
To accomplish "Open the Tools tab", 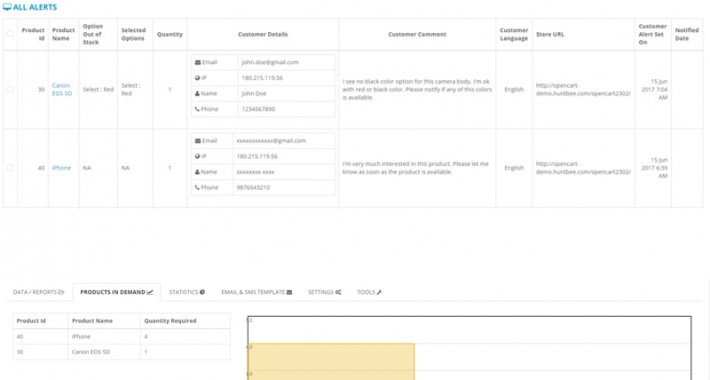I will pos(369,292).
